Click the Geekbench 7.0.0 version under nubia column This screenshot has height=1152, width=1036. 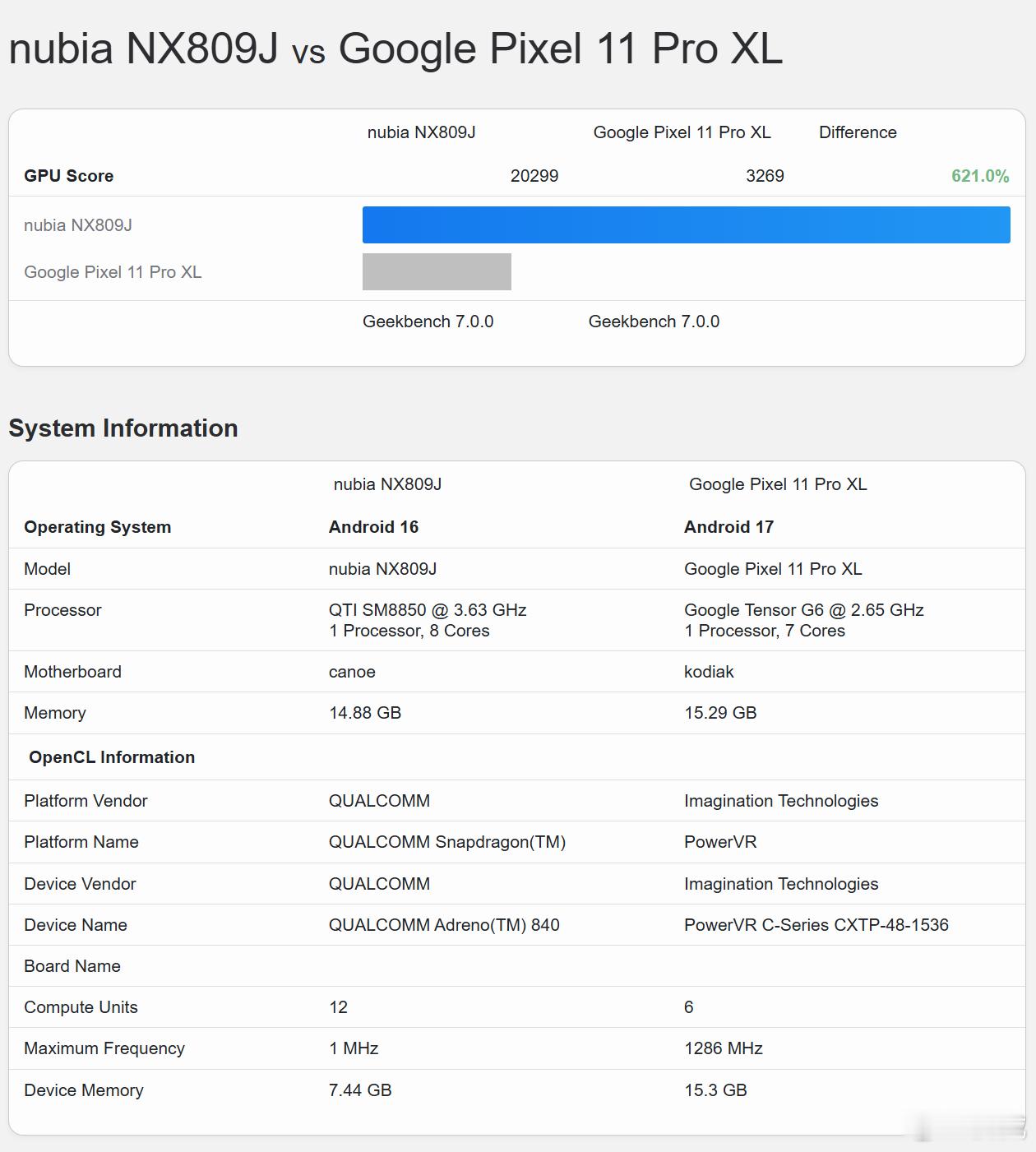pyautogui.click(x=428, y=322)
